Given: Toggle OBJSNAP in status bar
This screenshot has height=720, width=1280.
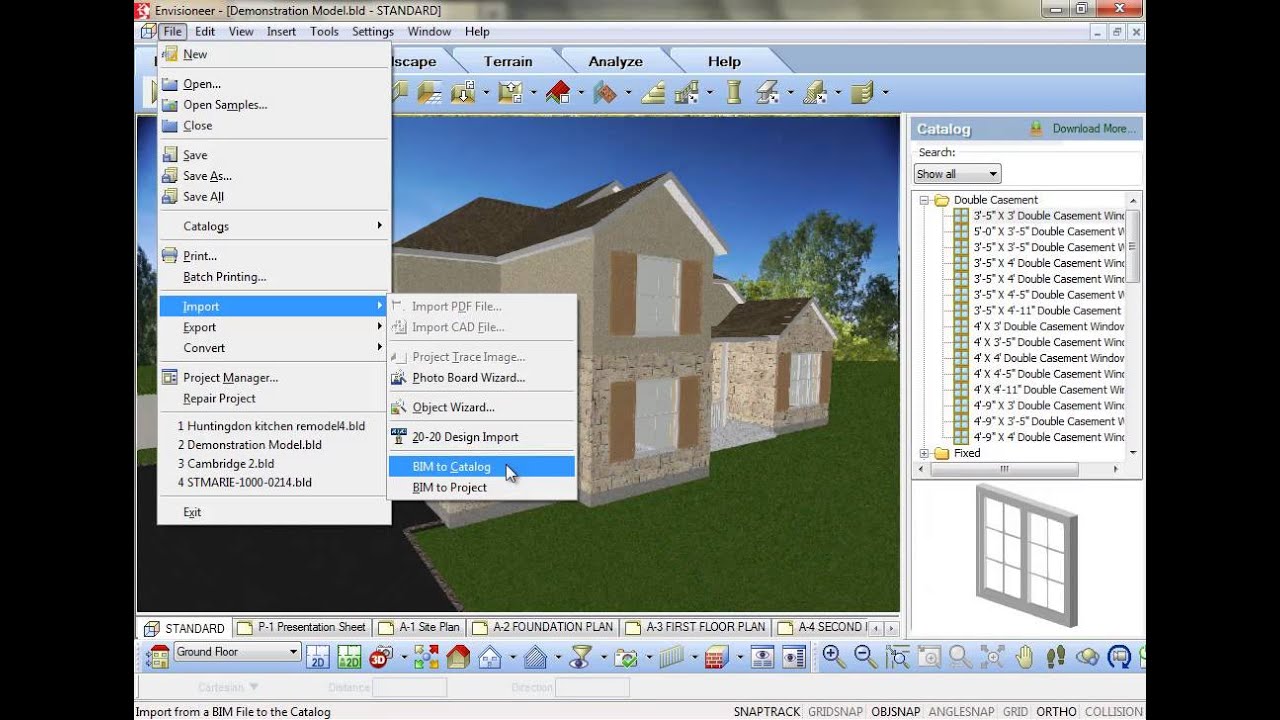Looking at the screenshot, I should (895, 712).
